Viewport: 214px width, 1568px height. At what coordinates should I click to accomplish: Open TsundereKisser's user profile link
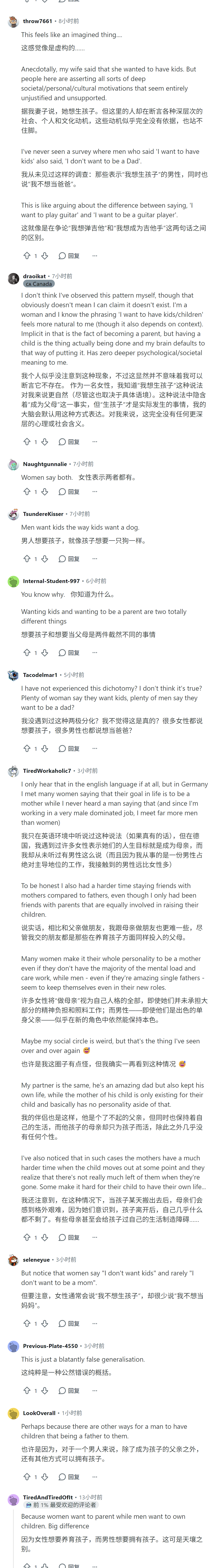(x=43, y=514)
